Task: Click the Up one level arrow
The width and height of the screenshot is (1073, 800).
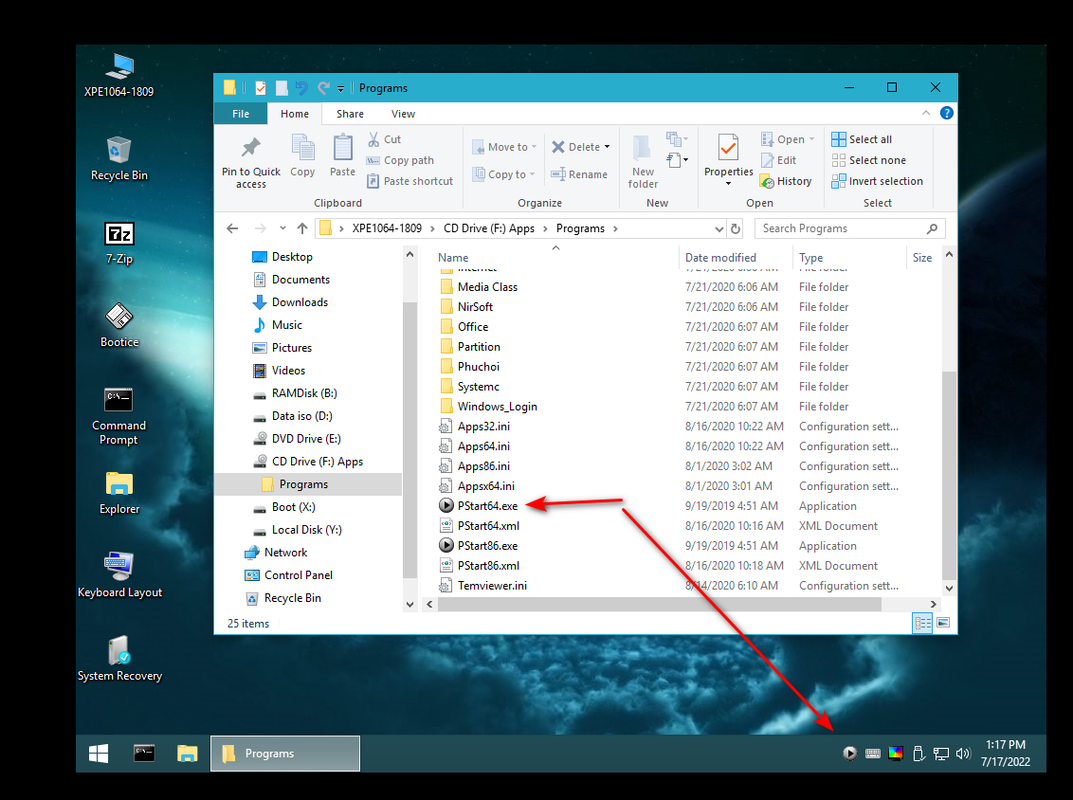Action: click(x=302, y=229)
